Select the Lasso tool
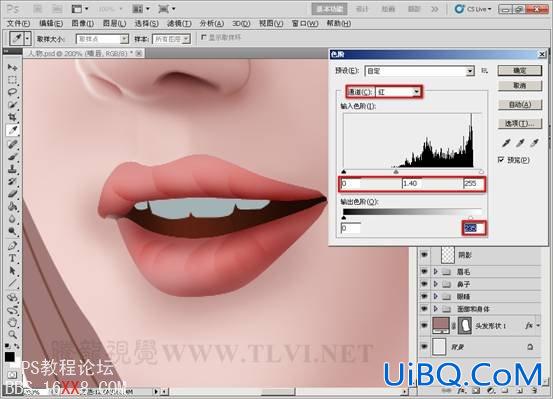This screenshot has width=553, height=399. pyautogui.click(x=12, y=92)
